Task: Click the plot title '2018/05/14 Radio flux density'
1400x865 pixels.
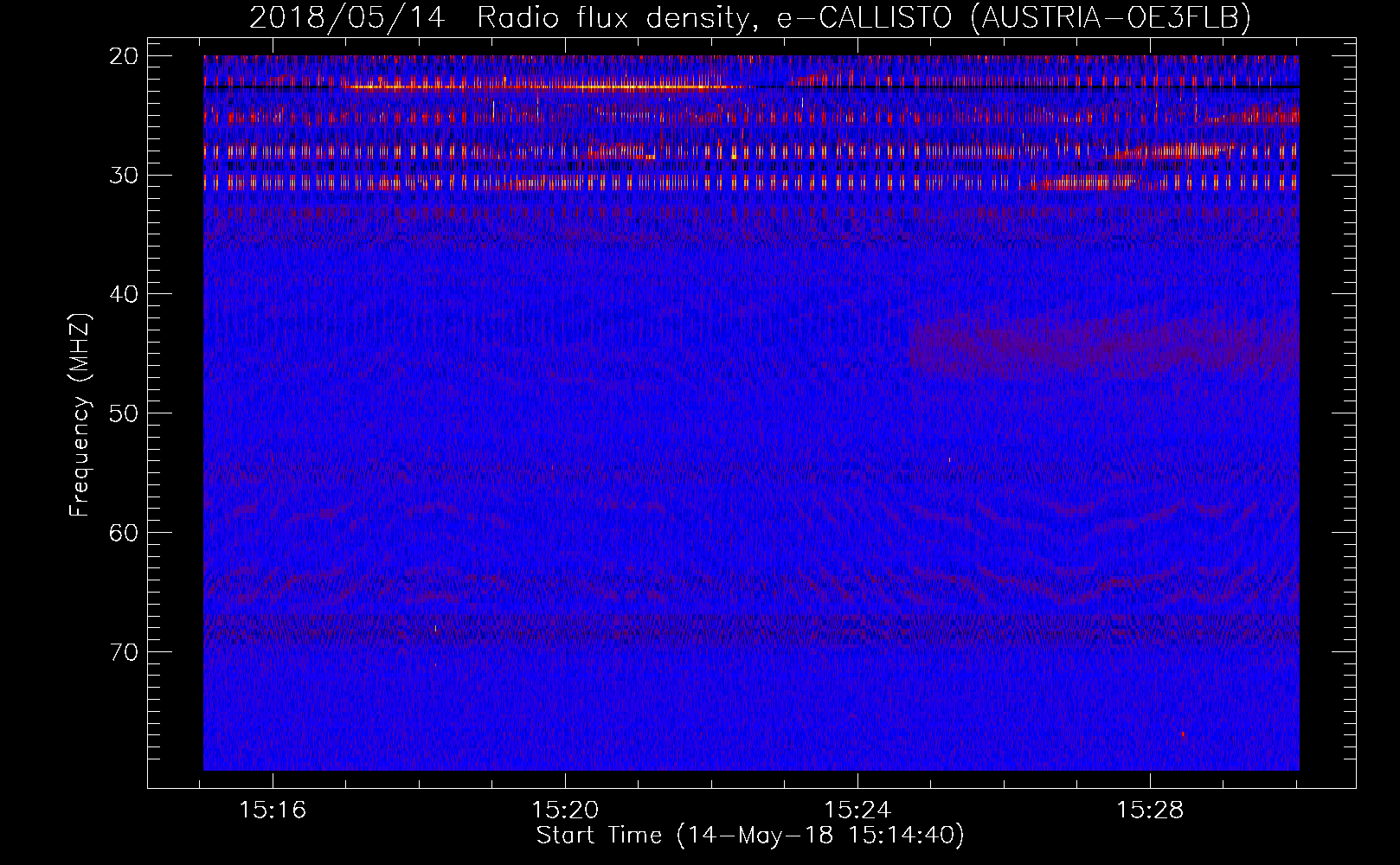Action: tap(749, 18)
